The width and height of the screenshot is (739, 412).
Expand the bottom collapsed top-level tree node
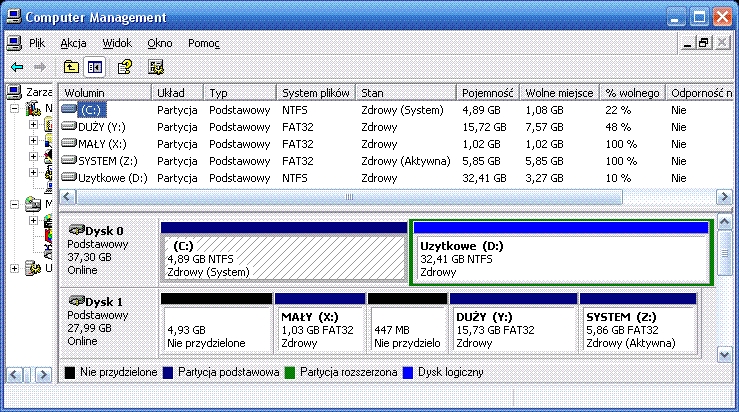[15, 268]
